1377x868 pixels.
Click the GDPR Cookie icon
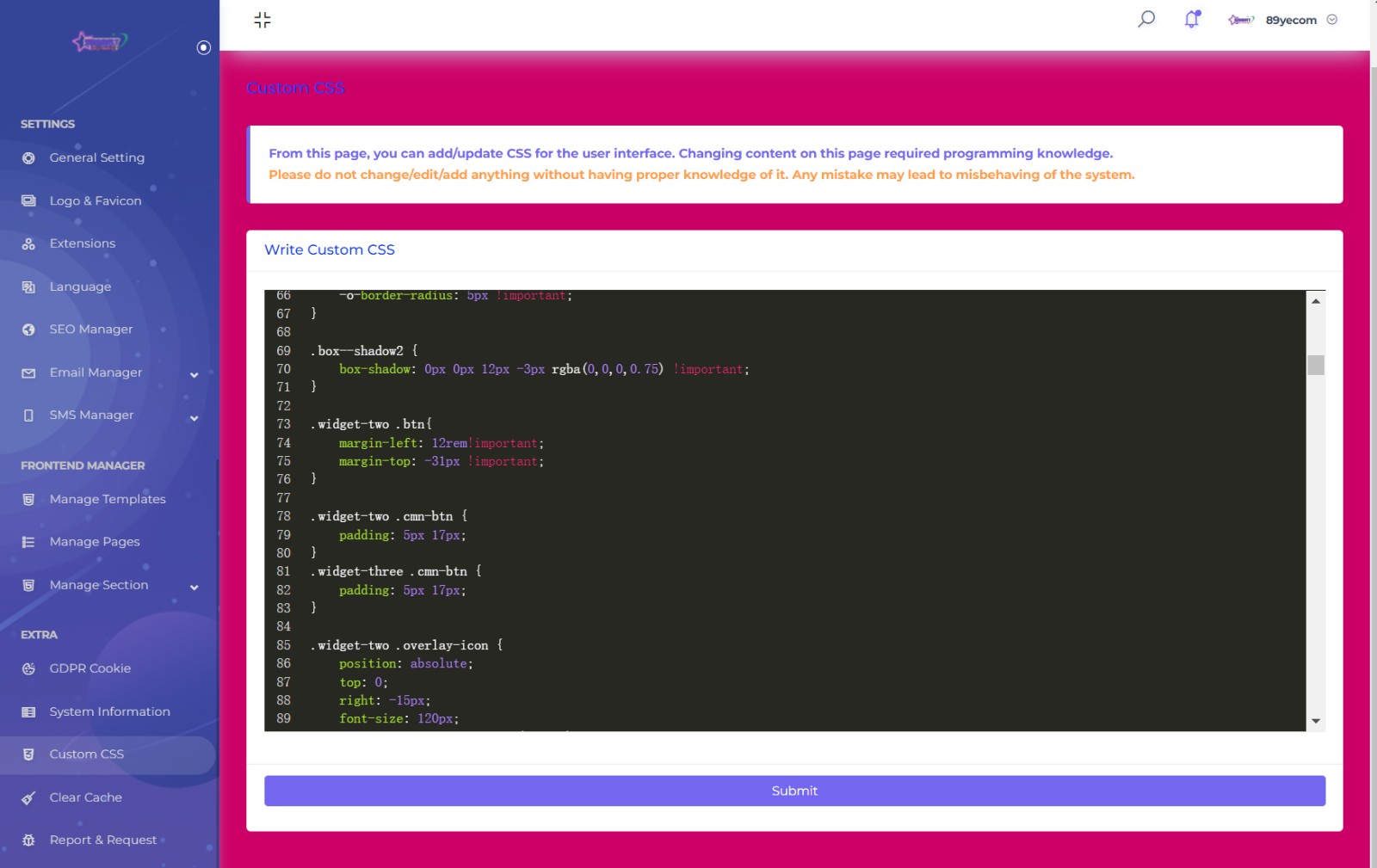(28, 669)
